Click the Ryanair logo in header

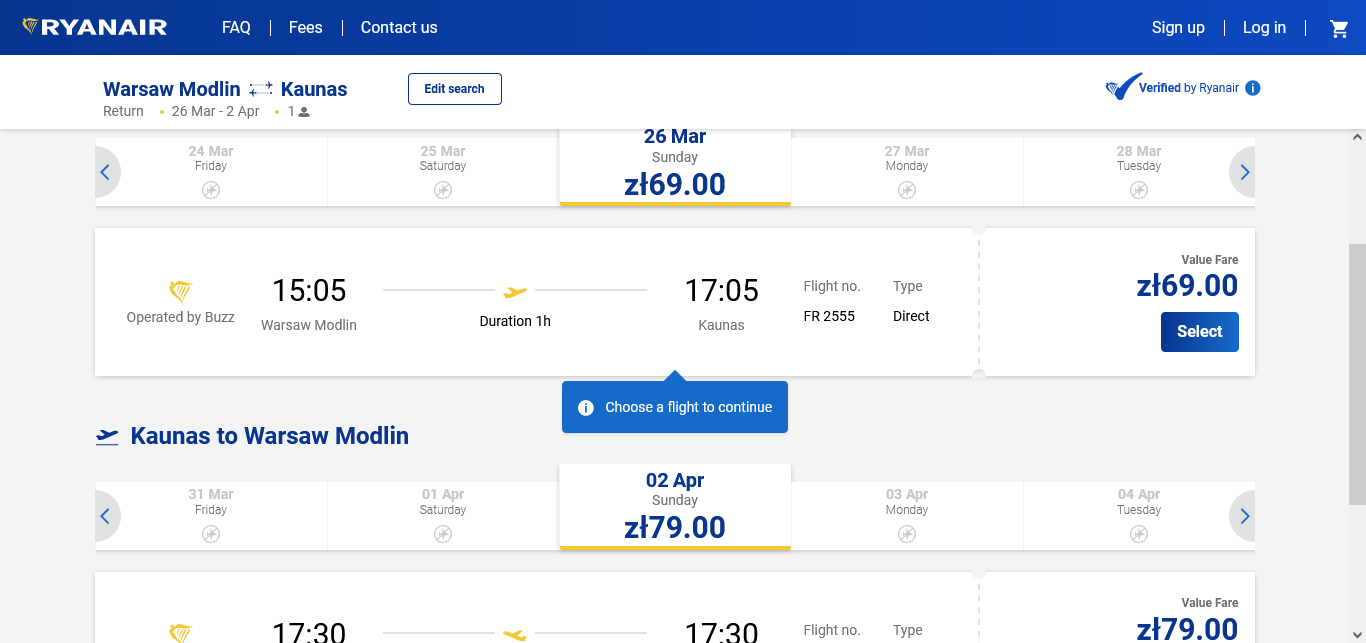(95, 27)
